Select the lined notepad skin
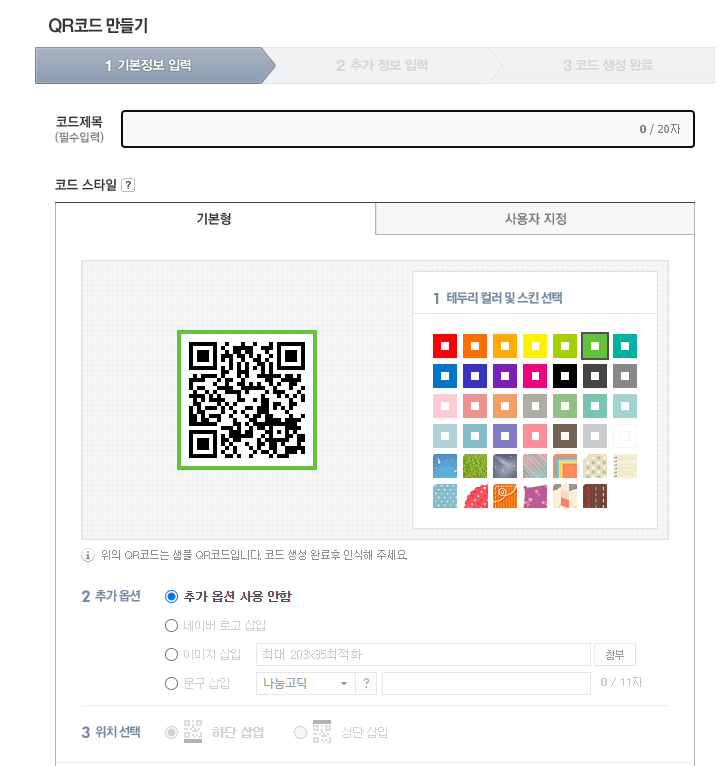 [625, 466]
